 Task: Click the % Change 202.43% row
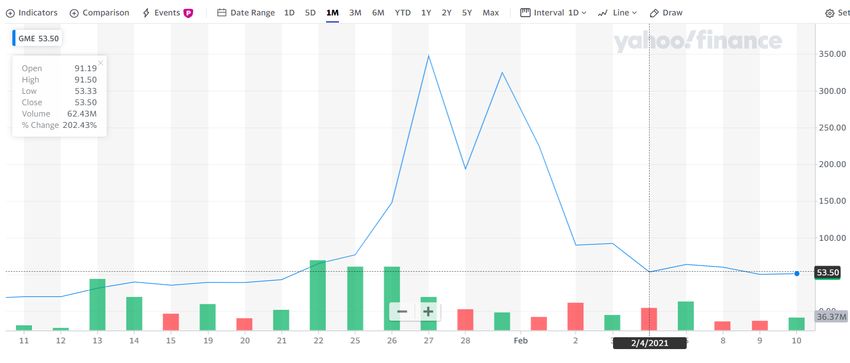(59, 125)
